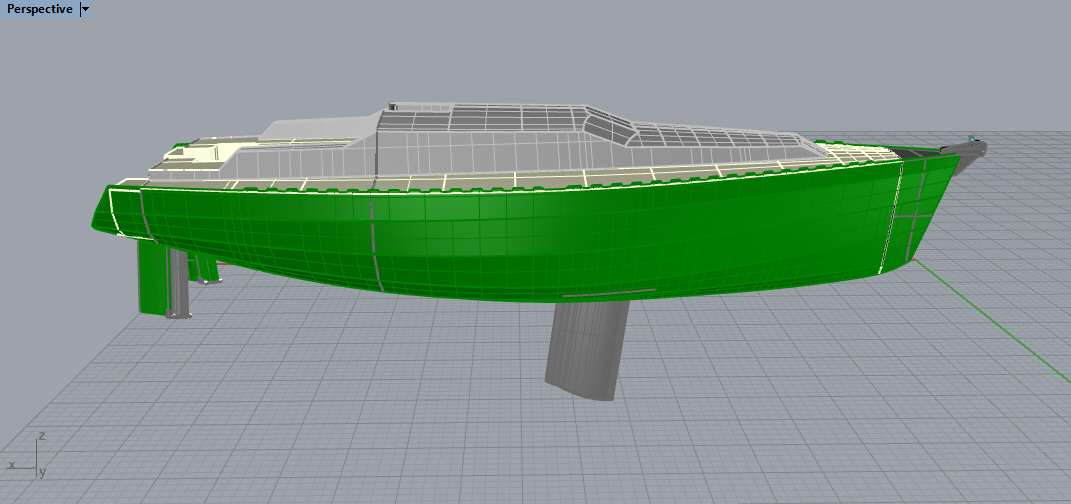This screenshot has width=1071, height=504.
Task: Click the empty gray background above the boat
Action: 600,50
